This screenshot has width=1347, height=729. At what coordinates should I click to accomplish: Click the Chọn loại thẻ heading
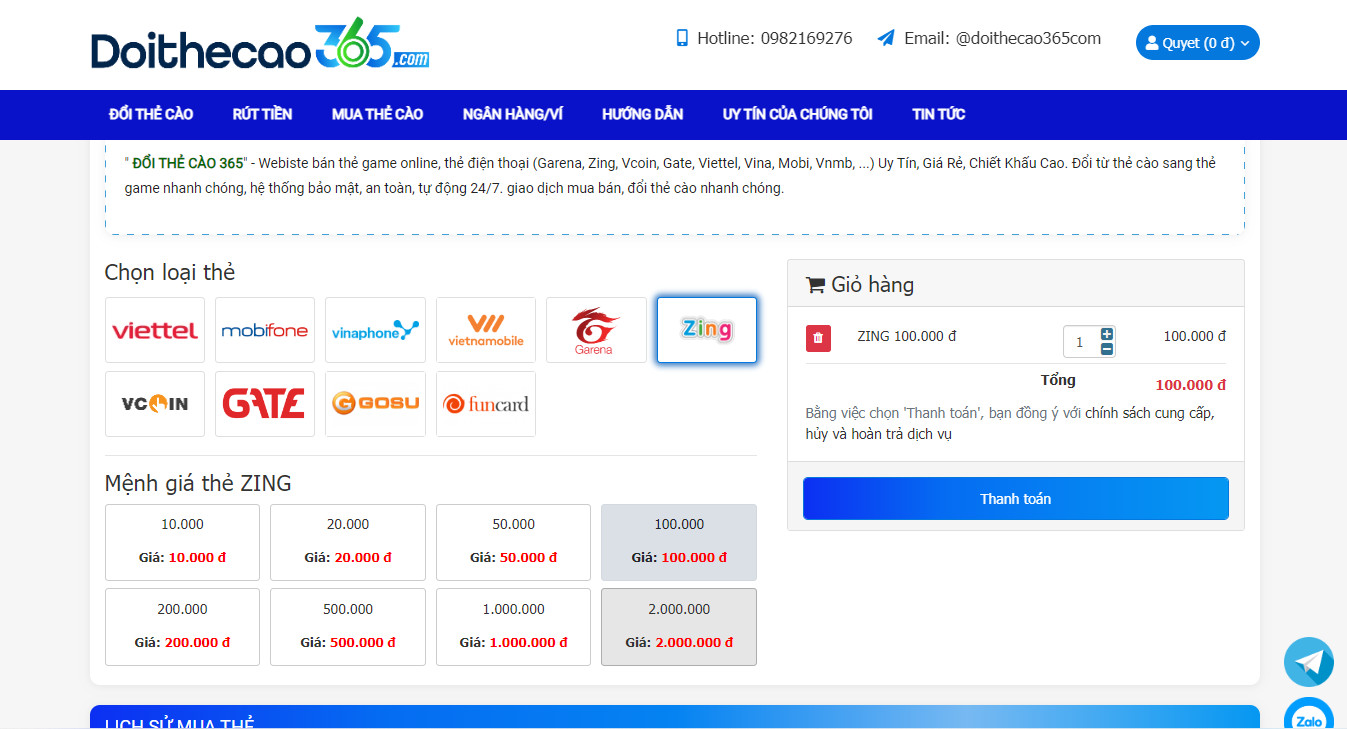tap(170, 272)
